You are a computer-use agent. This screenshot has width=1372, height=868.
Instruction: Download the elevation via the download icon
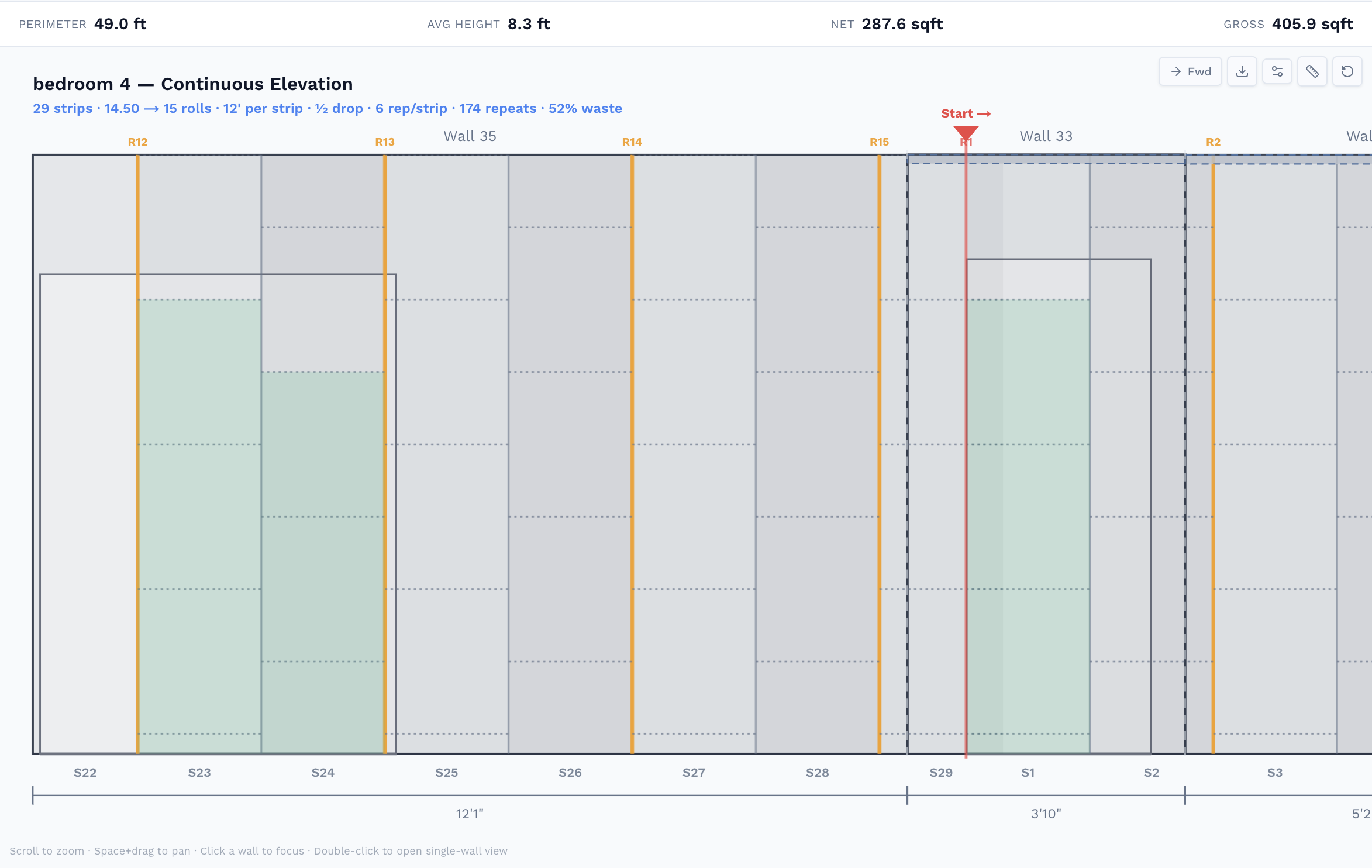click(x=1242, y=71)
